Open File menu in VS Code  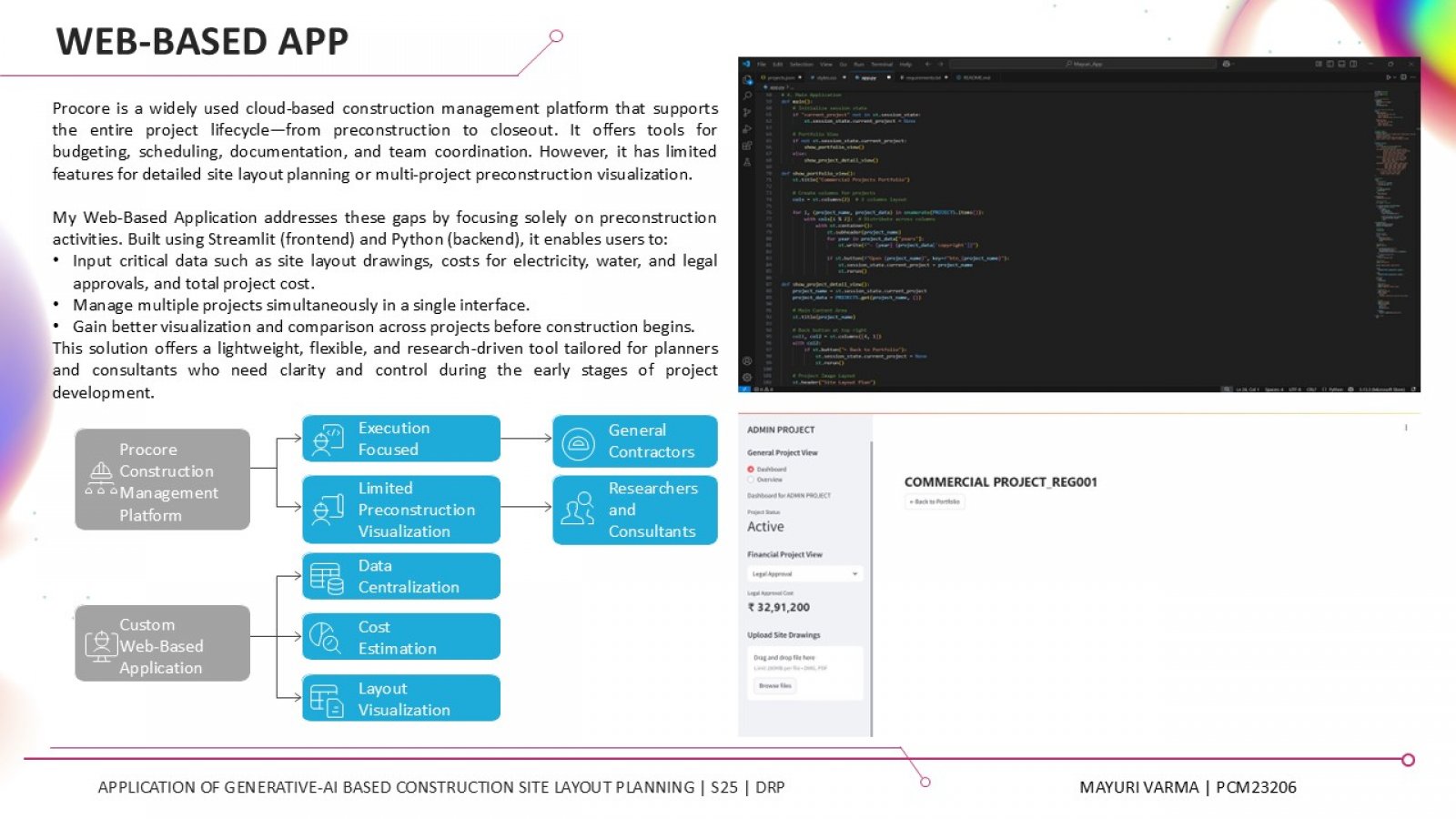(762, 65)
